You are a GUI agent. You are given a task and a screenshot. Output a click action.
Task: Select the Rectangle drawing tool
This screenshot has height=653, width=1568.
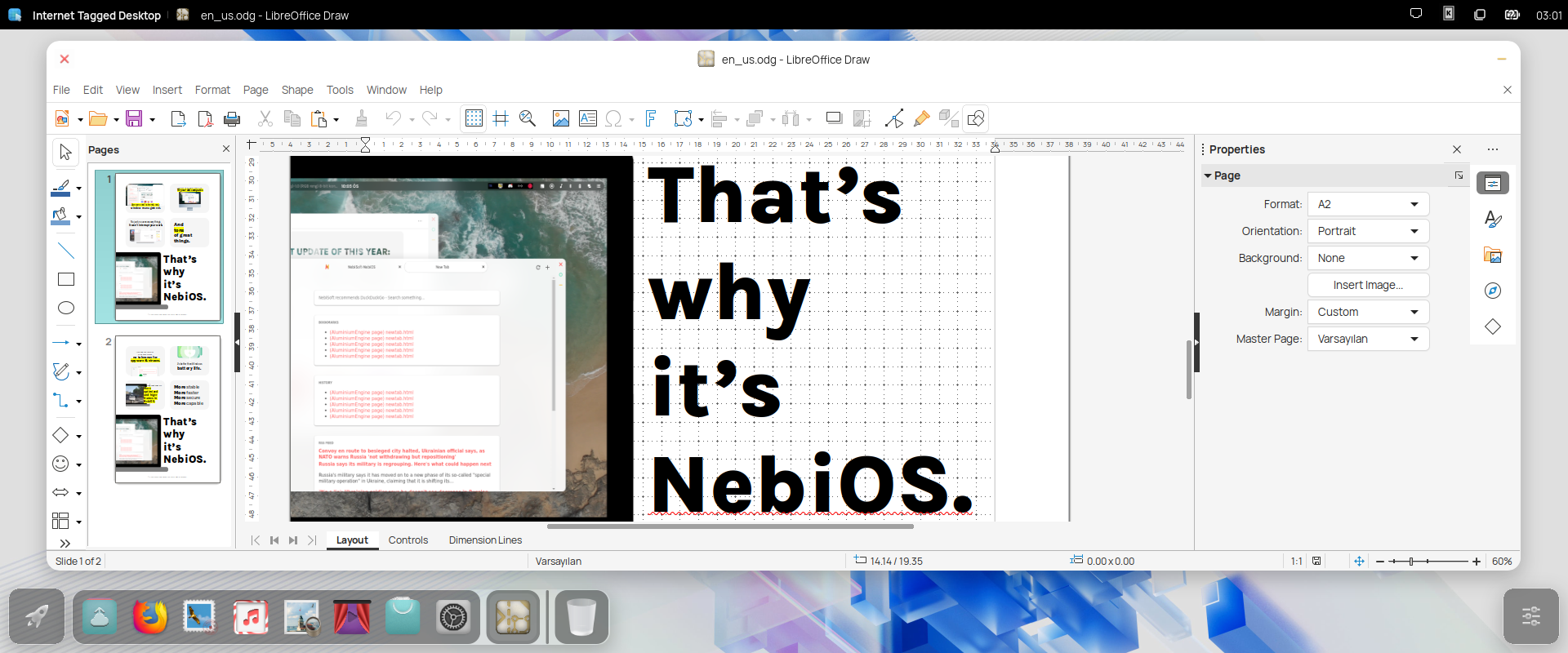point(66,279)
